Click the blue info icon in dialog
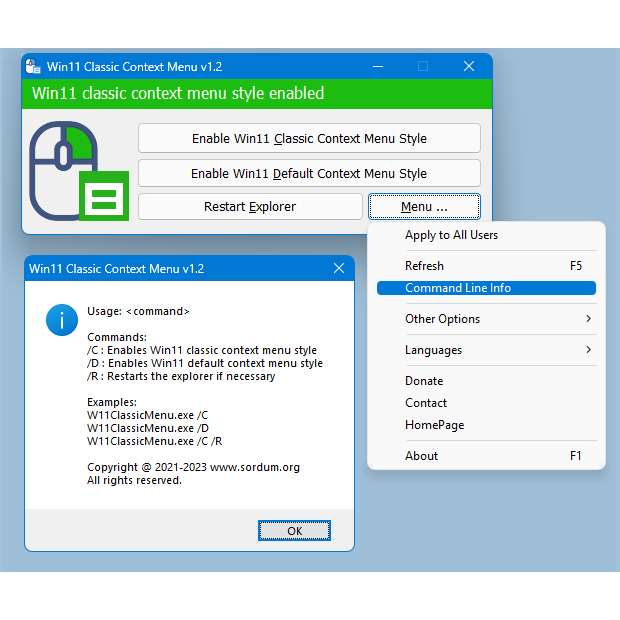The image size is (620, 620). pyautogui.click(x=62, y=320)
